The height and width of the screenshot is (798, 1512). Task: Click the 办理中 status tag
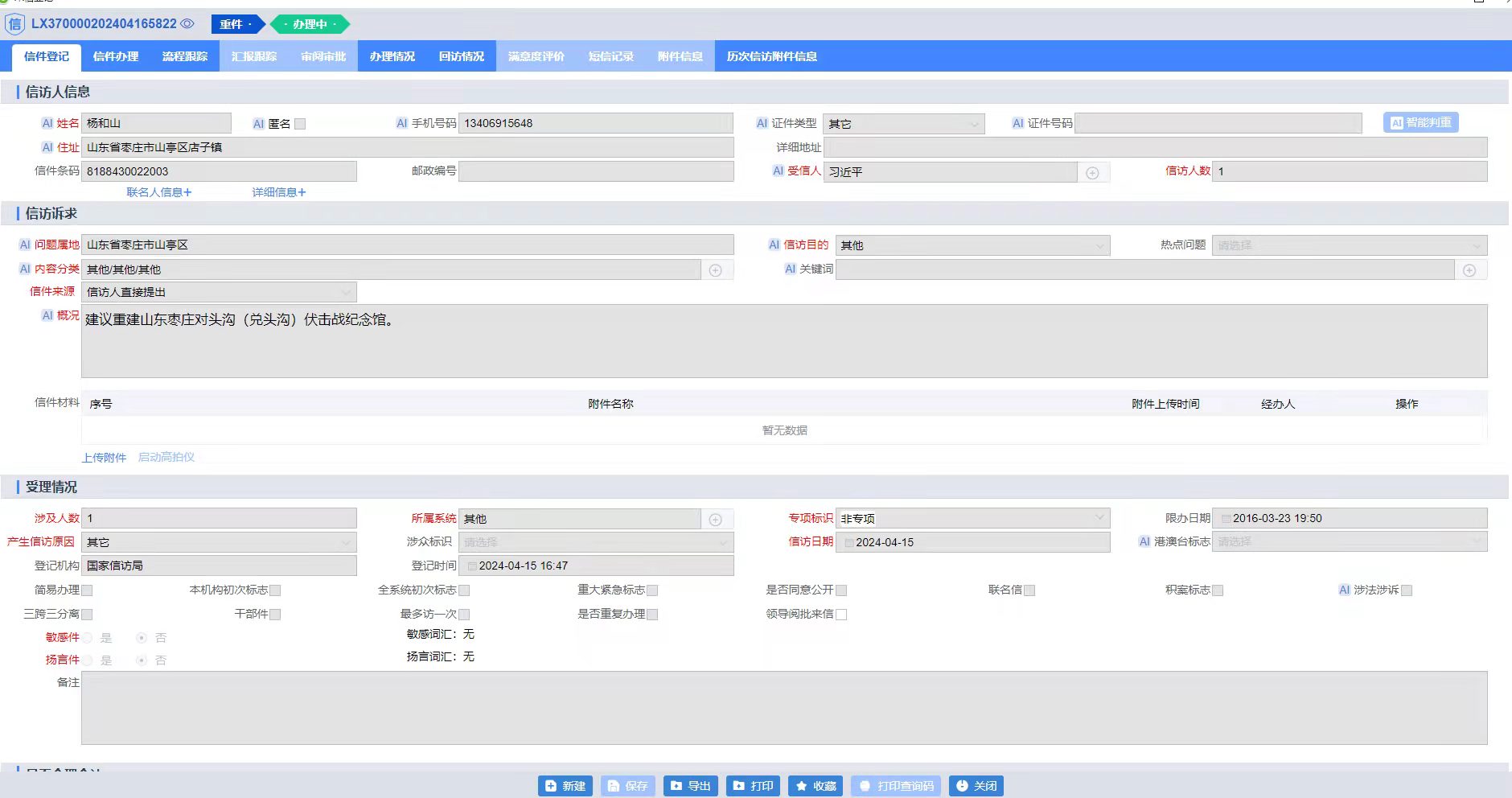coord(310,24)
